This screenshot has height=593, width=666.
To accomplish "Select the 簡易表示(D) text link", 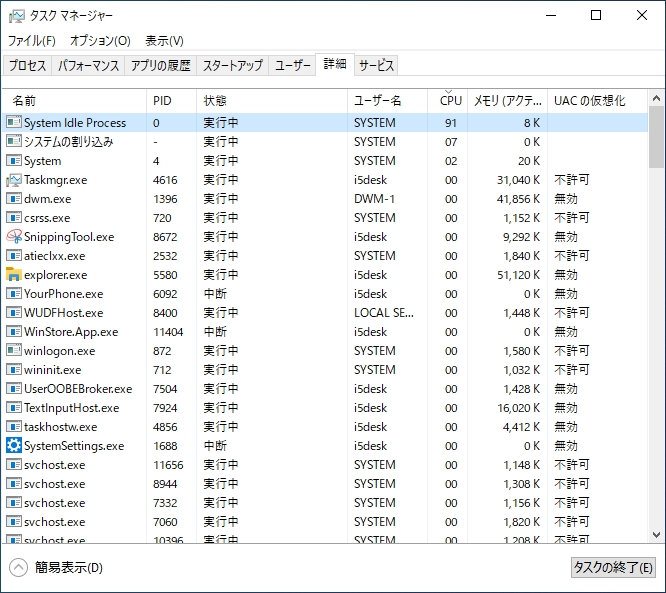I will point(69,568).
